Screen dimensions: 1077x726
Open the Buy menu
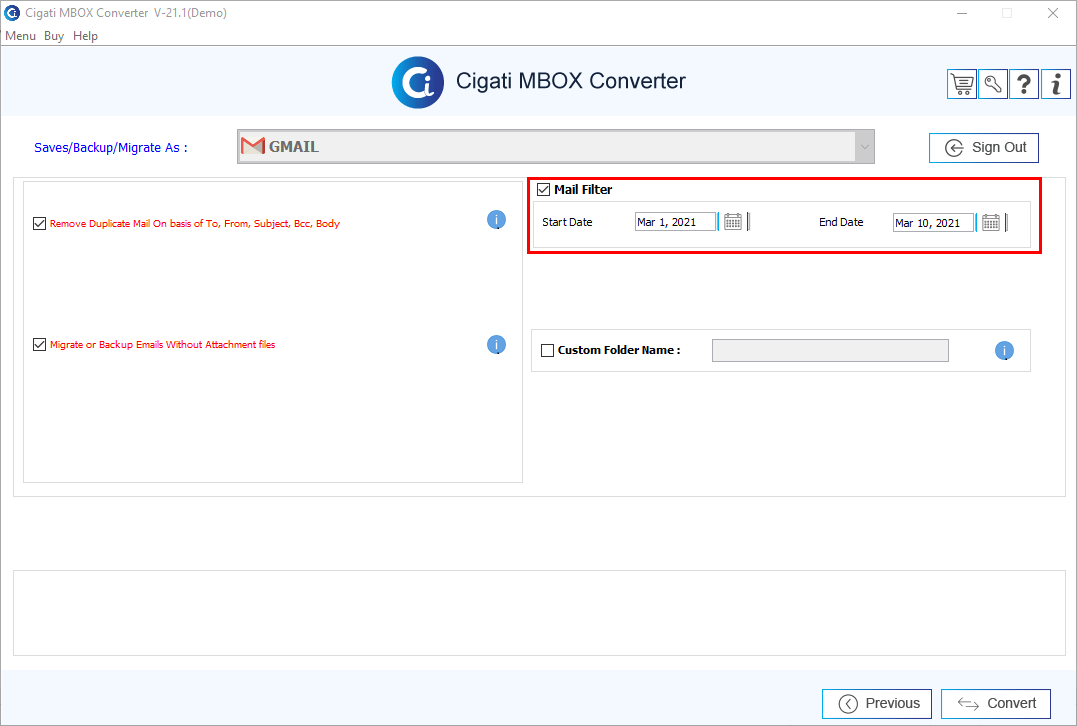coord(54,36)
